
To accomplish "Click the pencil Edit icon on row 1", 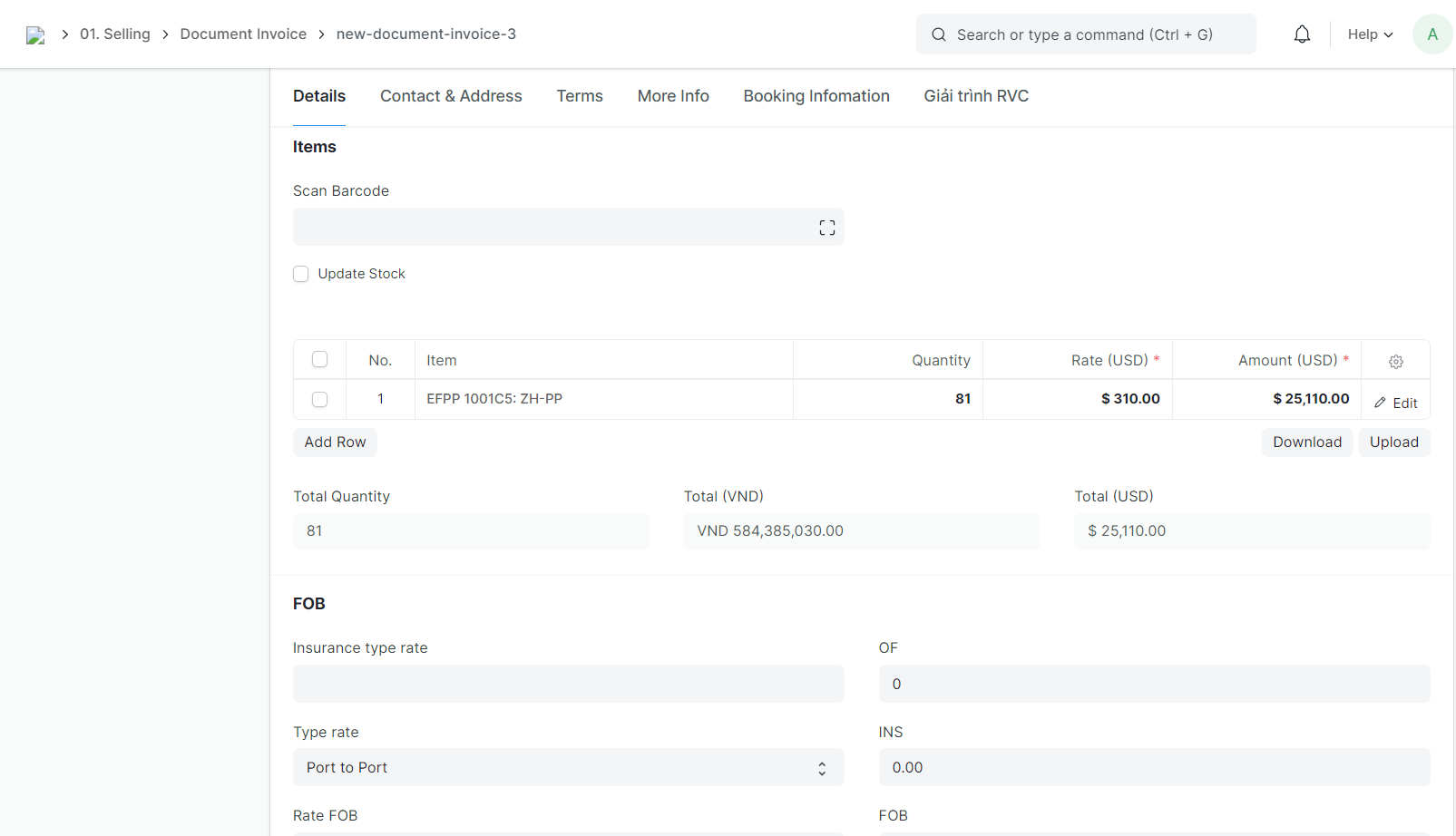I will (x=1380, y=403).
